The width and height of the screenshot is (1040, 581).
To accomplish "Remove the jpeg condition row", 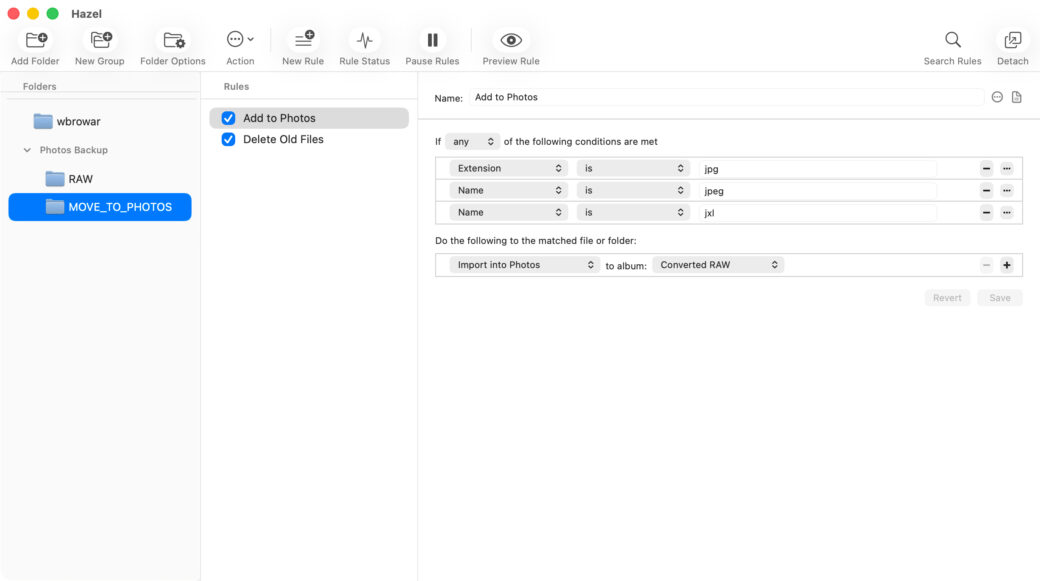I will point(986,190).
